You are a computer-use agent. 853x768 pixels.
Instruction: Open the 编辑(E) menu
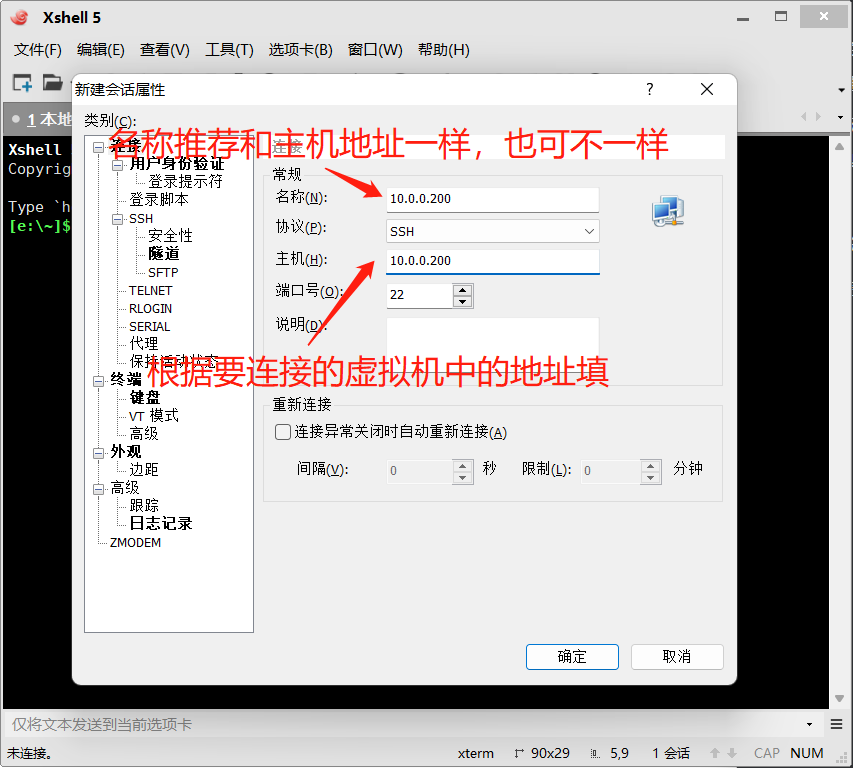point(101,50)
